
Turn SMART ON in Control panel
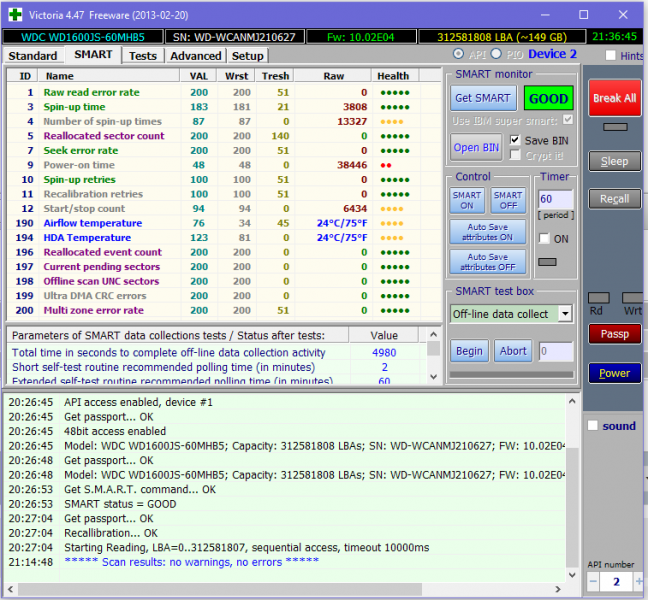point(467,200)
